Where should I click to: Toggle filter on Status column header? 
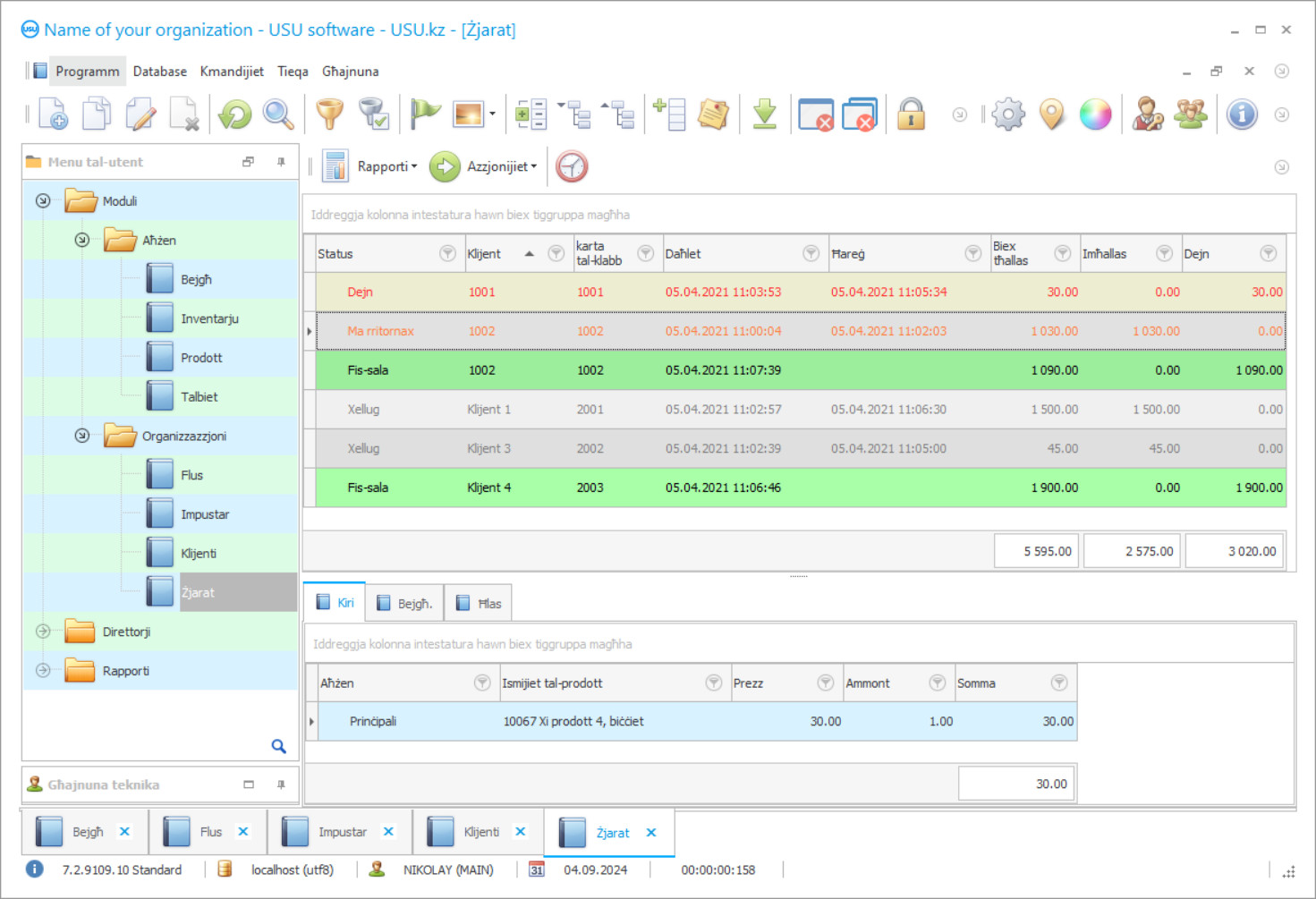(x=447, y=254)
